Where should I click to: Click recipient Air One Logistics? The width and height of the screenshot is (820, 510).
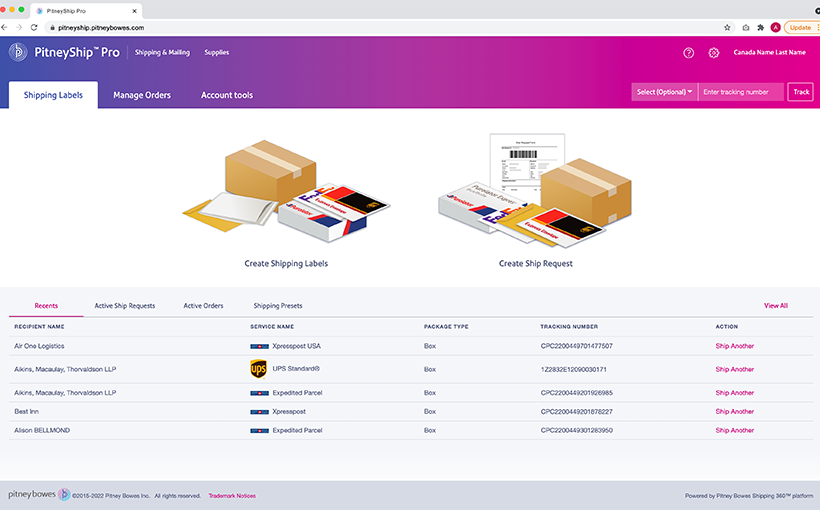pyautogui.click(x=39, y=346)
